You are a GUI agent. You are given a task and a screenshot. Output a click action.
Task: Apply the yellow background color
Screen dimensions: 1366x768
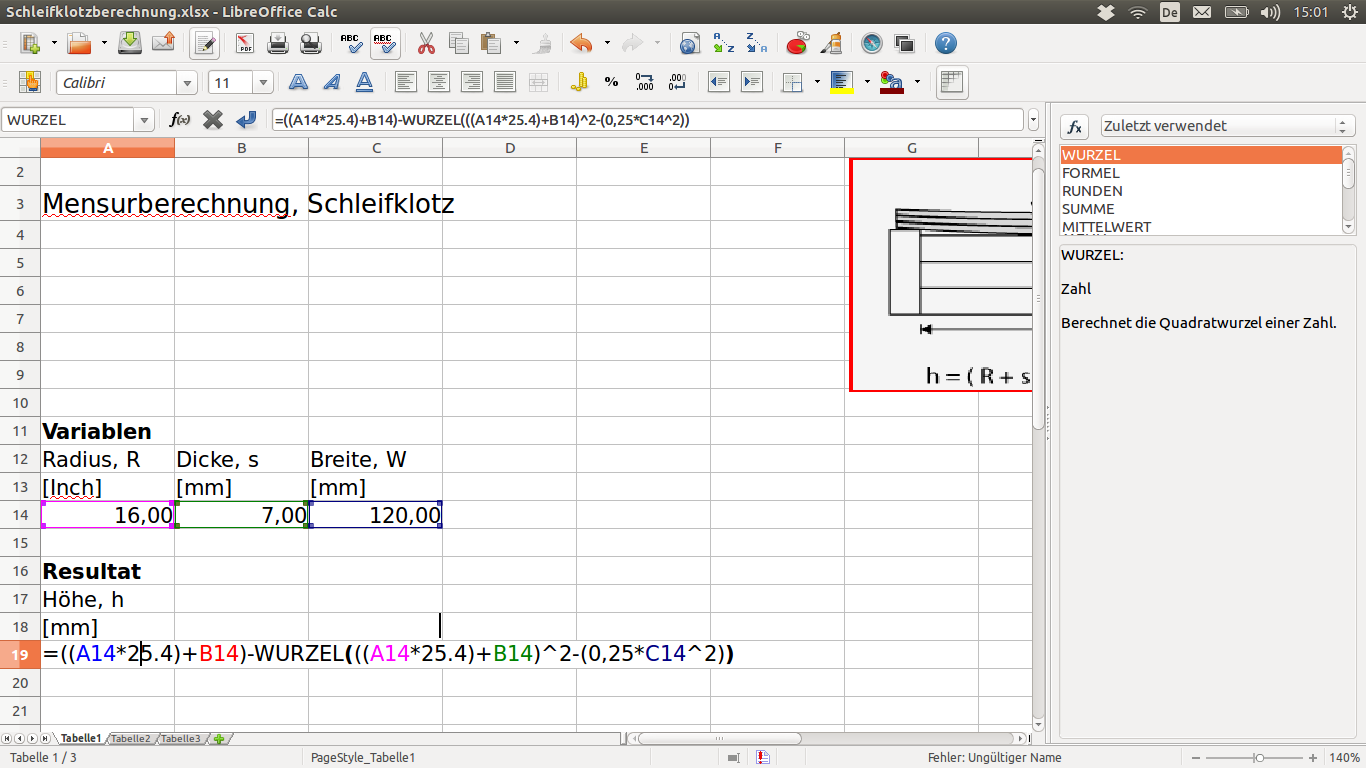click(840, 83)
